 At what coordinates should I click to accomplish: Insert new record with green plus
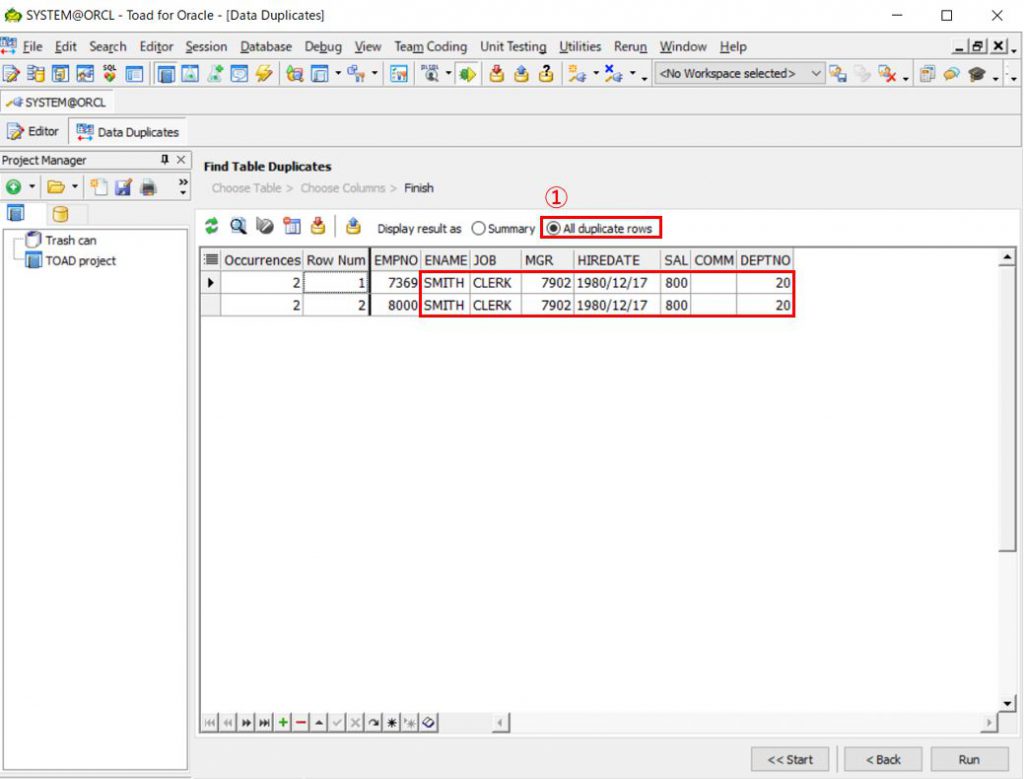click(x=283, y=722)
